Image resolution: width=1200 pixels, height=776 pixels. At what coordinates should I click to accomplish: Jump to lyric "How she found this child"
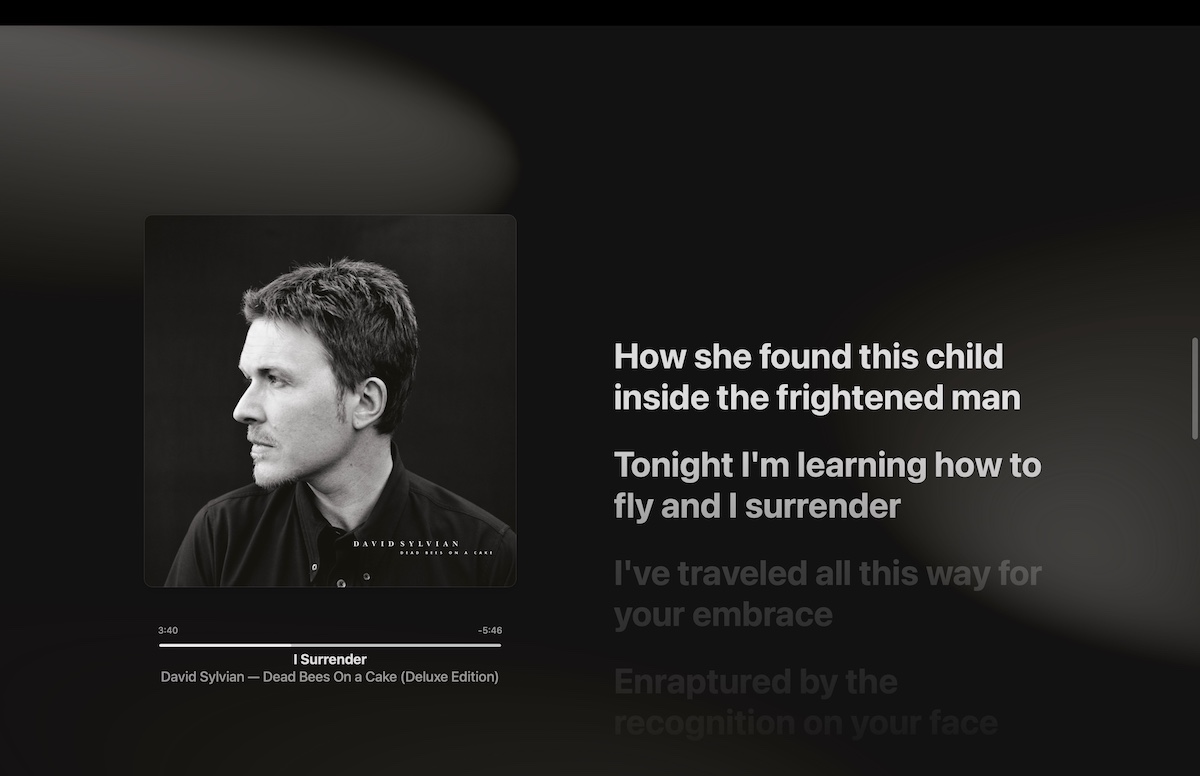click(x=808, y=356)
